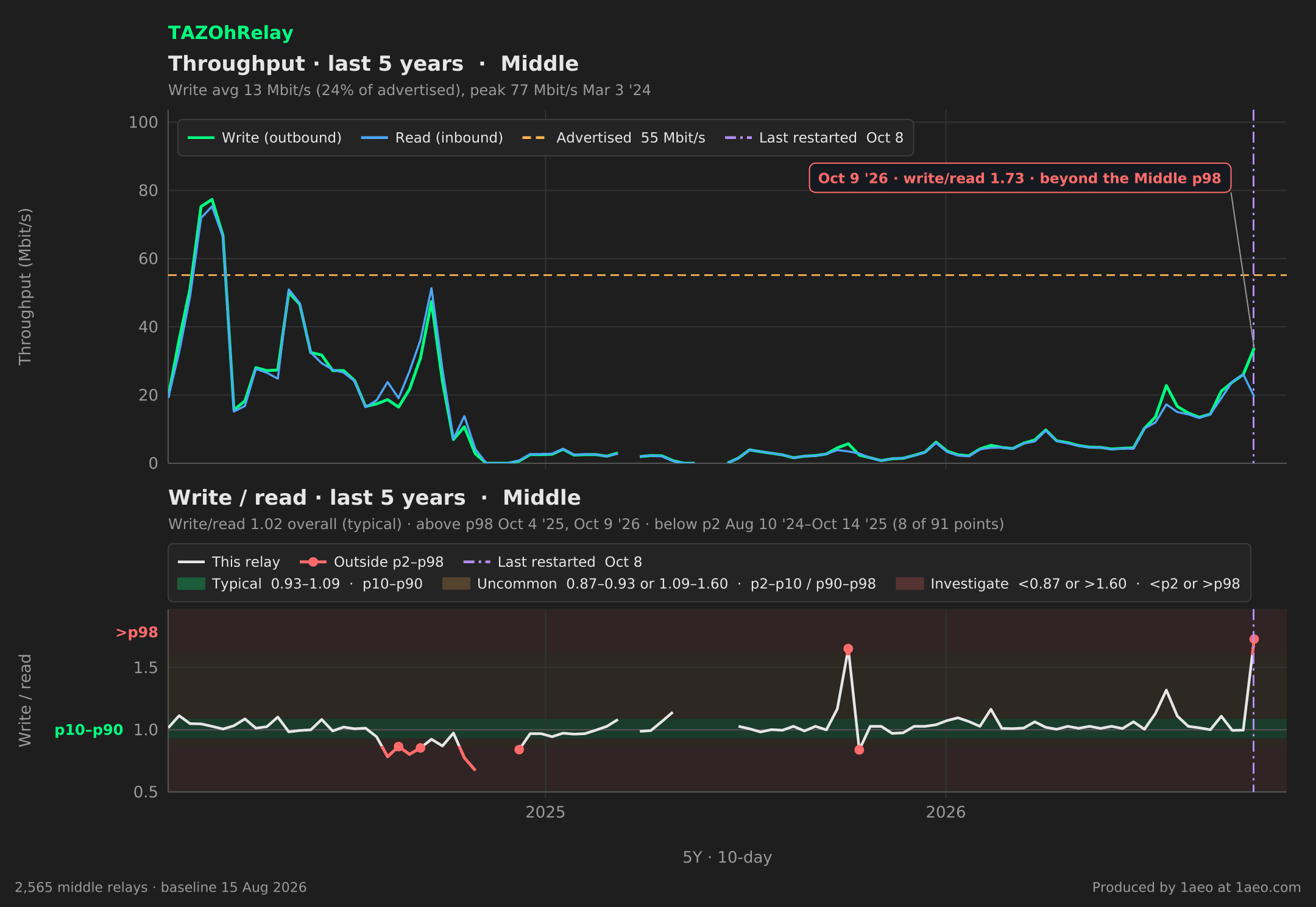Screen dimensions: 1316x907
Task: Click the Advertised 55 Mbit/s legend entry
Action: (x=614, y=138)
